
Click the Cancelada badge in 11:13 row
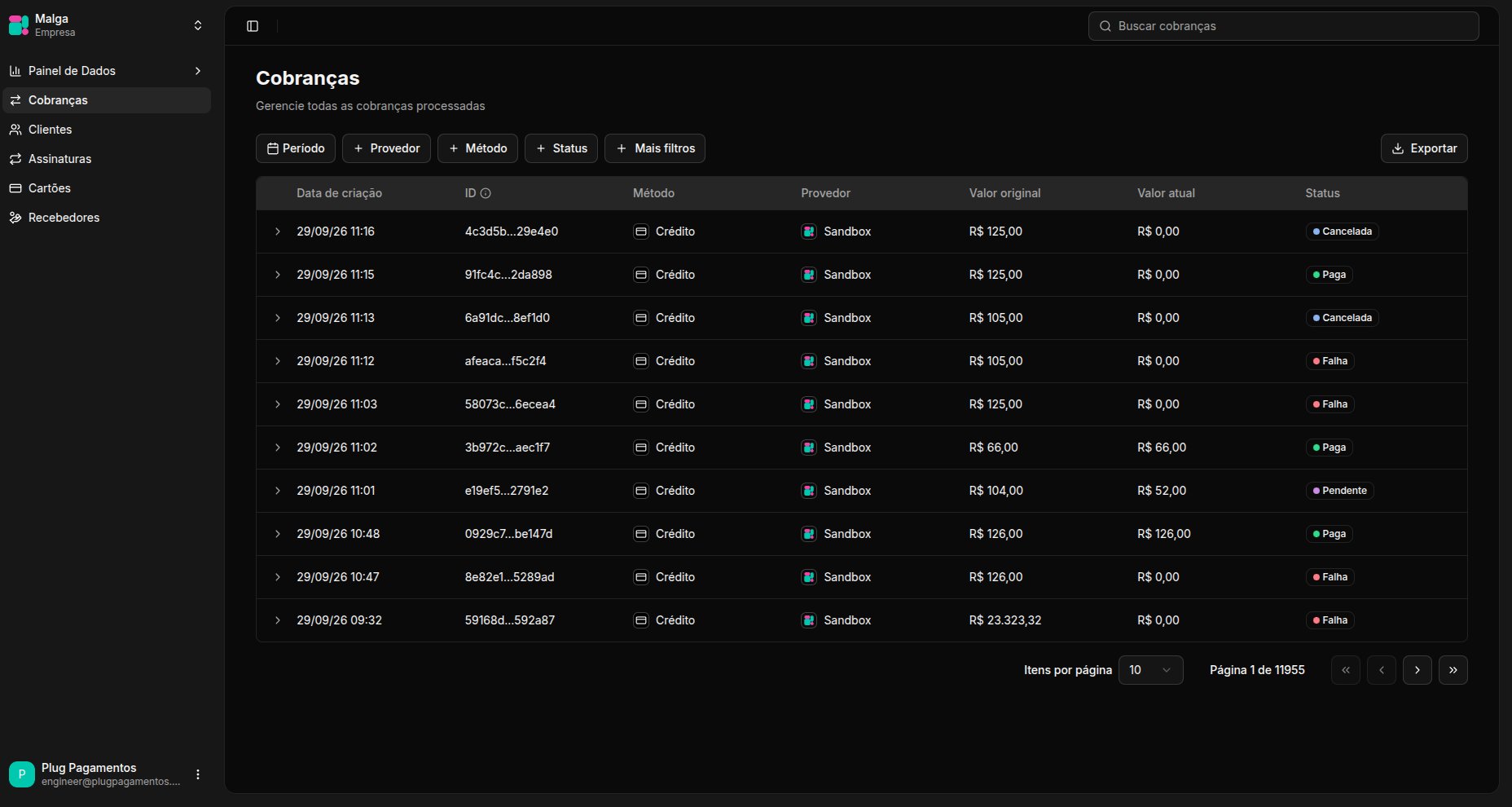tap(1342, 318)
